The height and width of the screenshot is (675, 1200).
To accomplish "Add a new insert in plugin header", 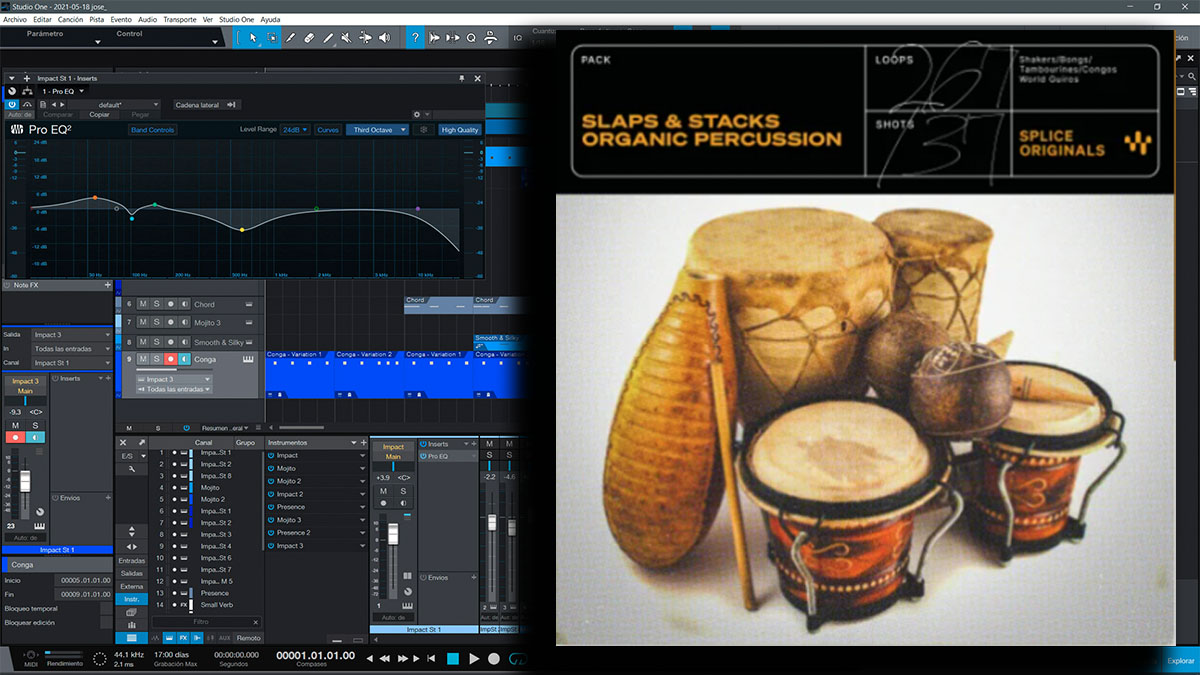I will tap(26, 78).
